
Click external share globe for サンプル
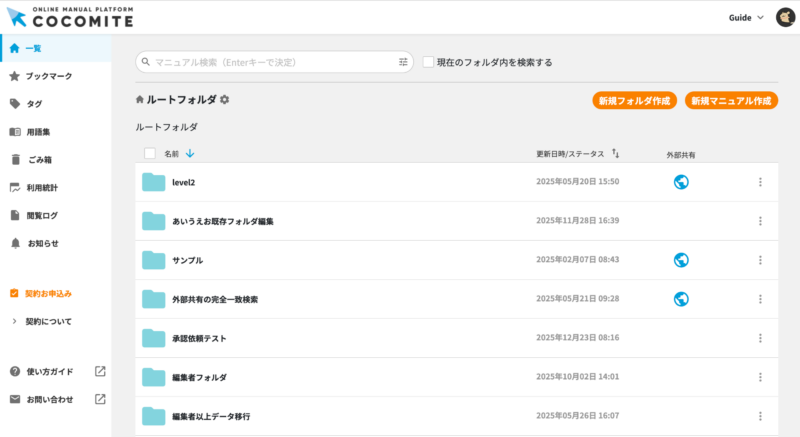(681, 260)
